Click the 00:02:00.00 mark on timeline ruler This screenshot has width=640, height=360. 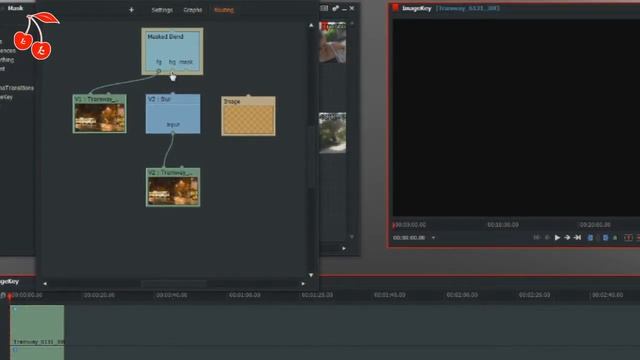462,295
